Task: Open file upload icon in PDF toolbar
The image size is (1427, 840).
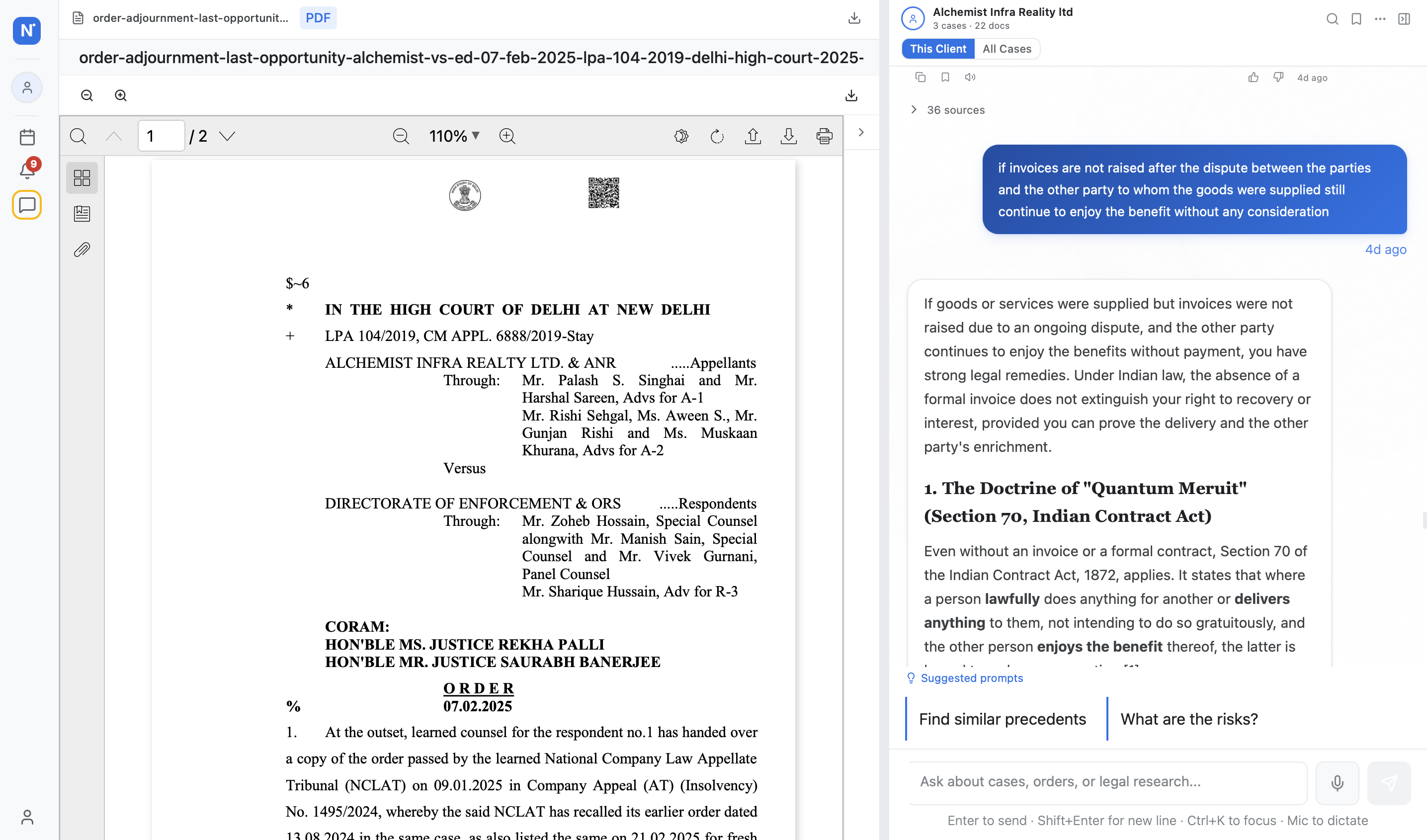Action: [x=753, y=136]
